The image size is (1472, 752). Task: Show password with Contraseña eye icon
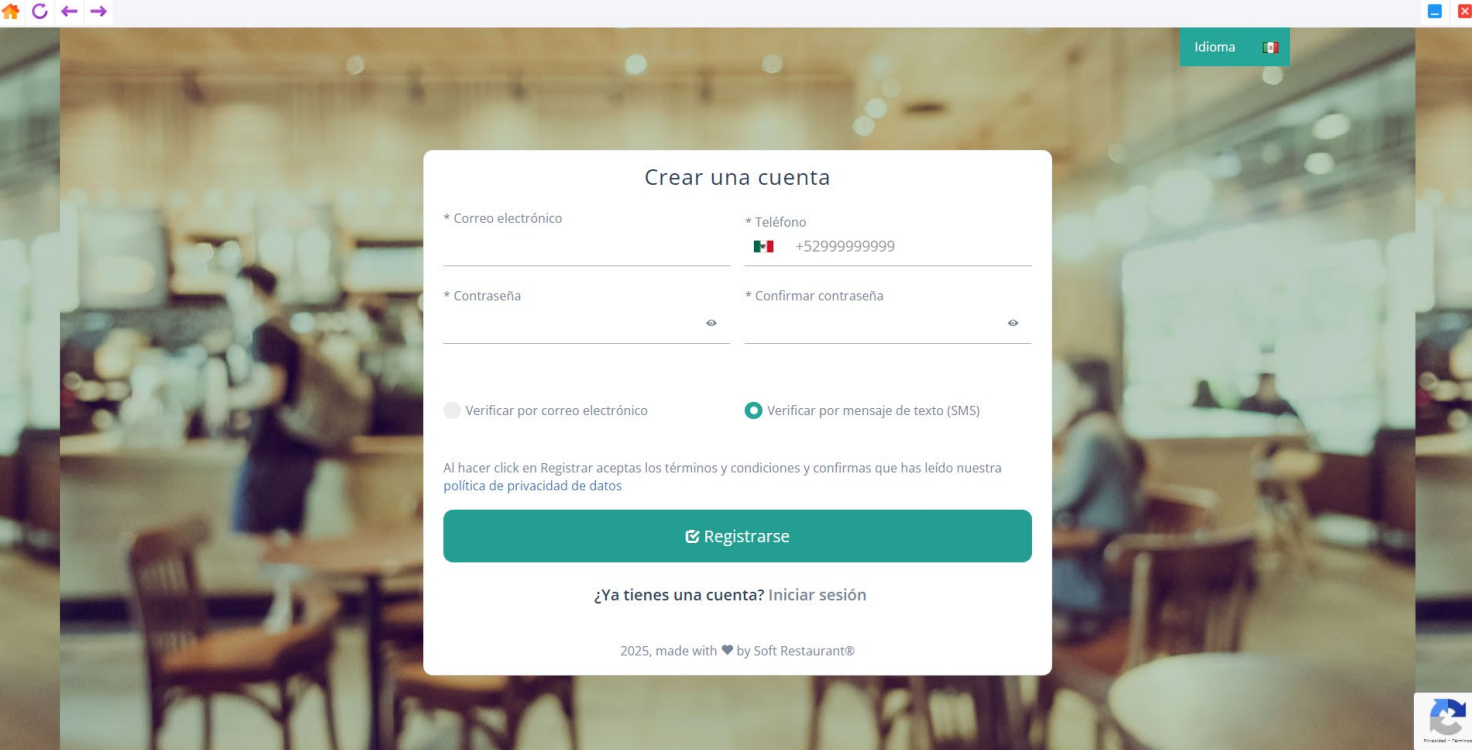coord(711,323)
